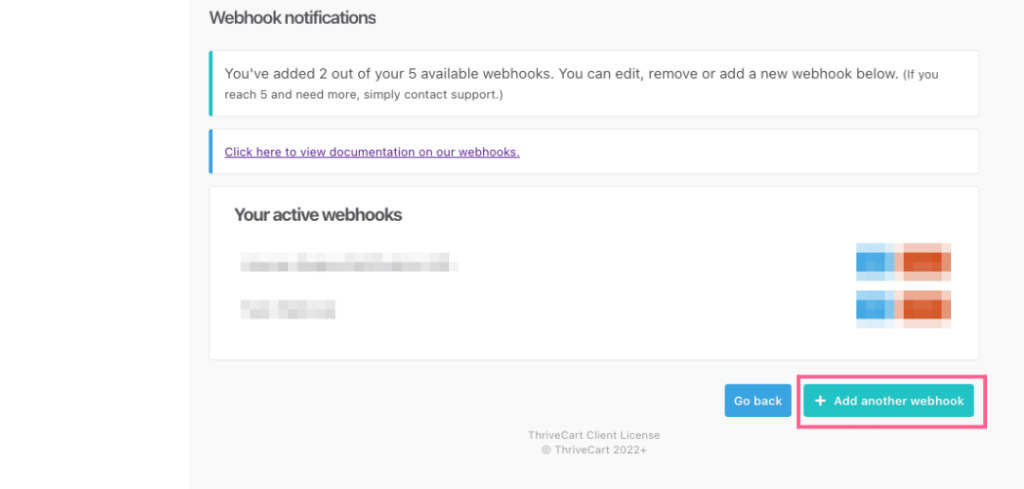Image resolution: width=1024 pixels, height=489 pixels.
Task: Select the second blurred webhook name
Action: (x=288, y=310)
